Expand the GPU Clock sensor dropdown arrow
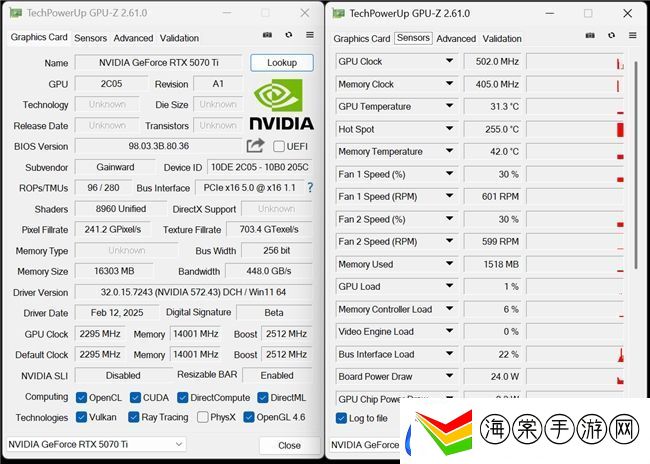Viewport: 650px width, 464px height. (449, 61)
